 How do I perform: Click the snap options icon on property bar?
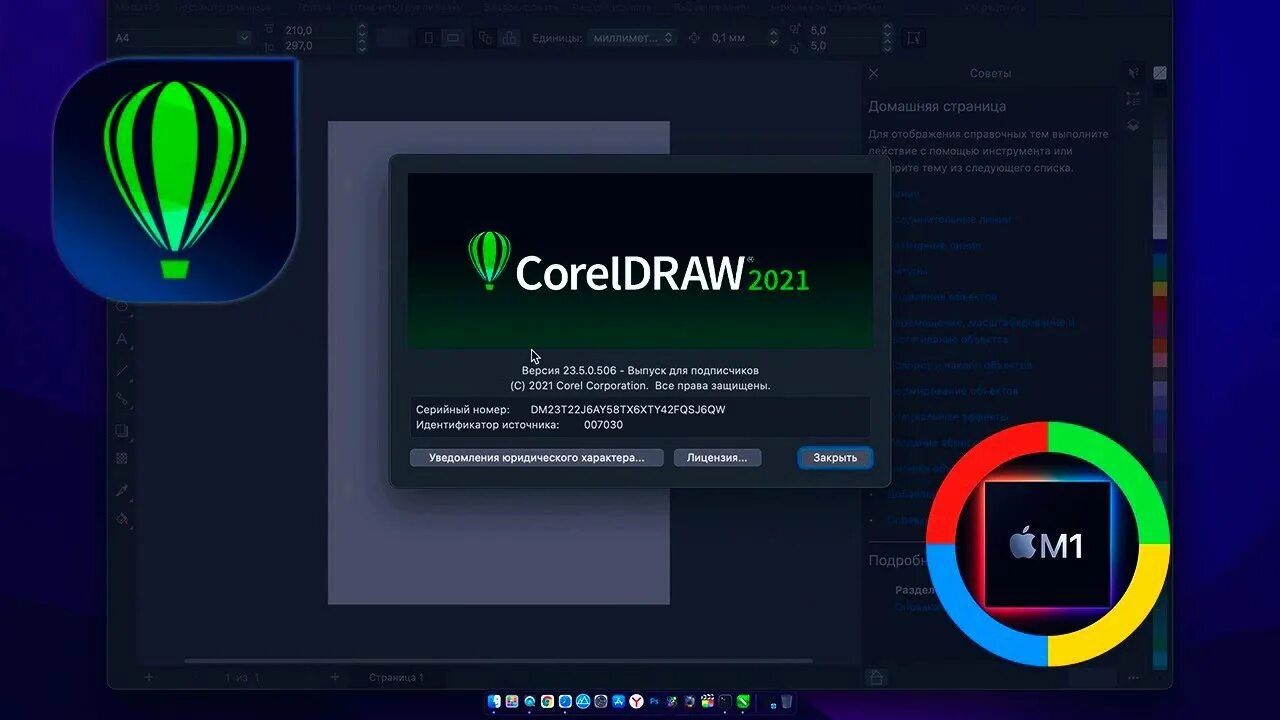(x=915, y=38)
